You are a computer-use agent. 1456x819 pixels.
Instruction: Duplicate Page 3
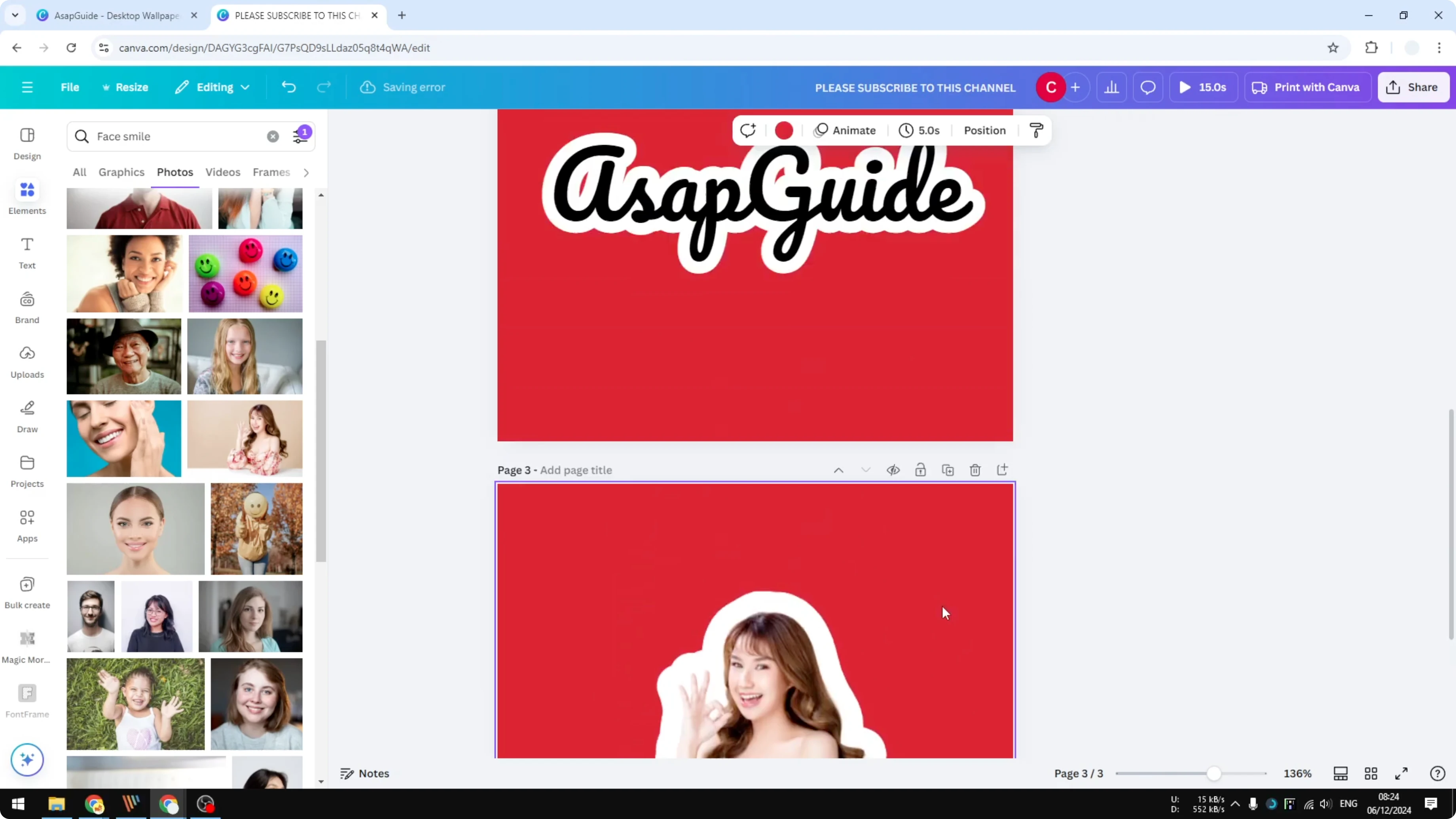pyautogui.click(x=948, y=470)
